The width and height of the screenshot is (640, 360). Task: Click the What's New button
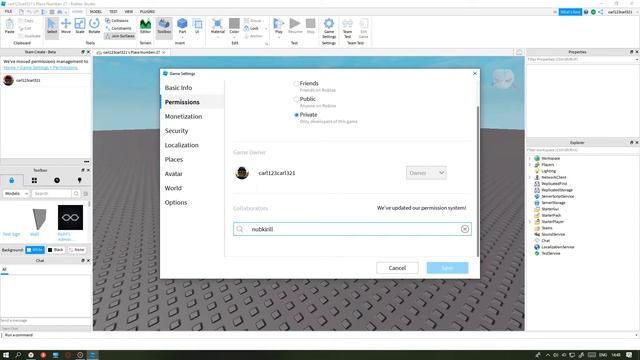coord(570,12)
